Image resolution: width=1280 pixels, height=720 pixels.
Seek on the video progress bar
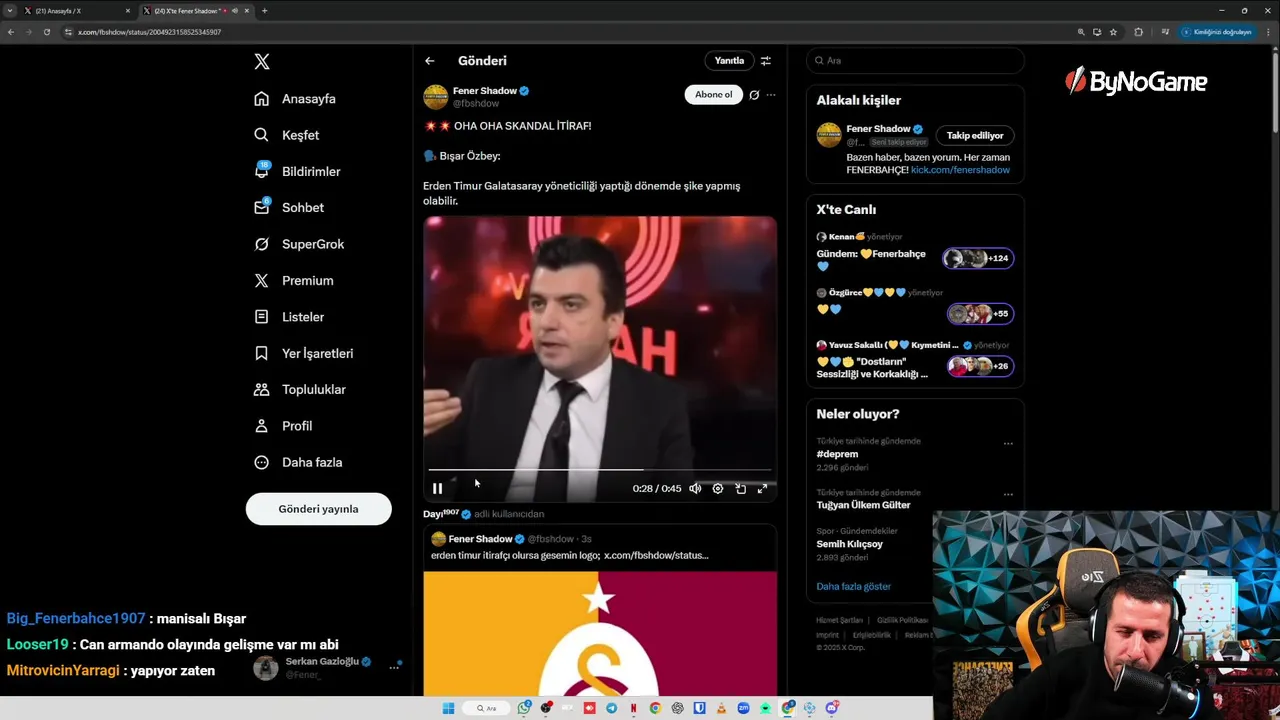(x=600, y=469)
